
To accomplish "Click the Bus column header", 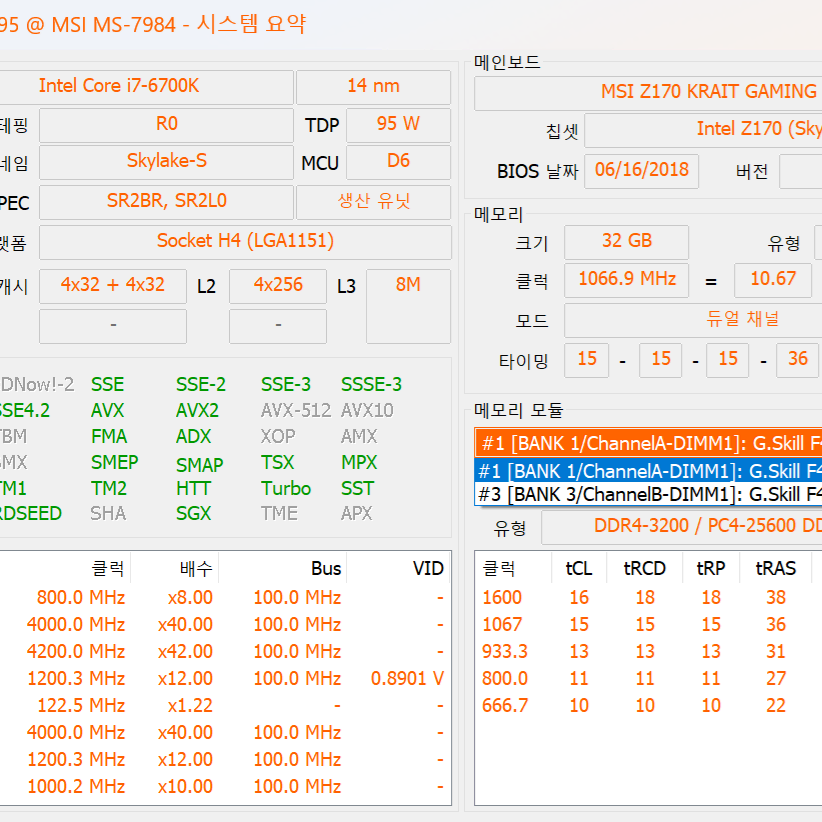I will pos(283,568).
